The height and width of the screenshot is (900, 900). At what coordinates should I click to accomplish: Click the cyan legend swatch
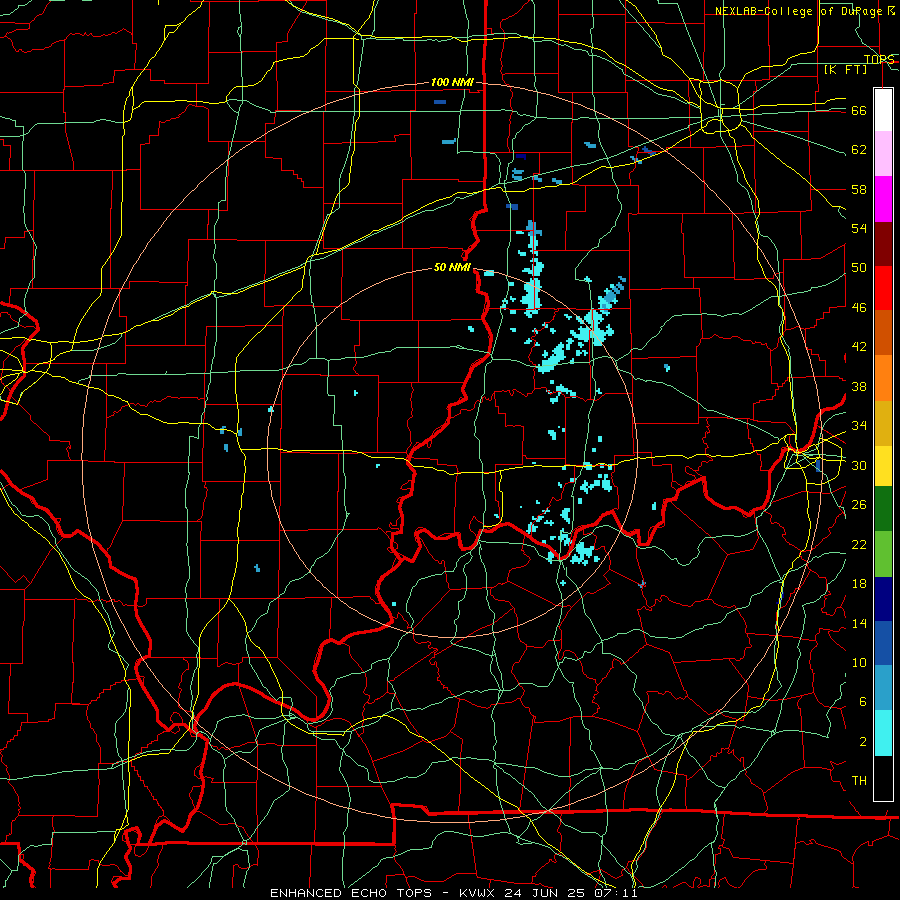coord(883,733)
